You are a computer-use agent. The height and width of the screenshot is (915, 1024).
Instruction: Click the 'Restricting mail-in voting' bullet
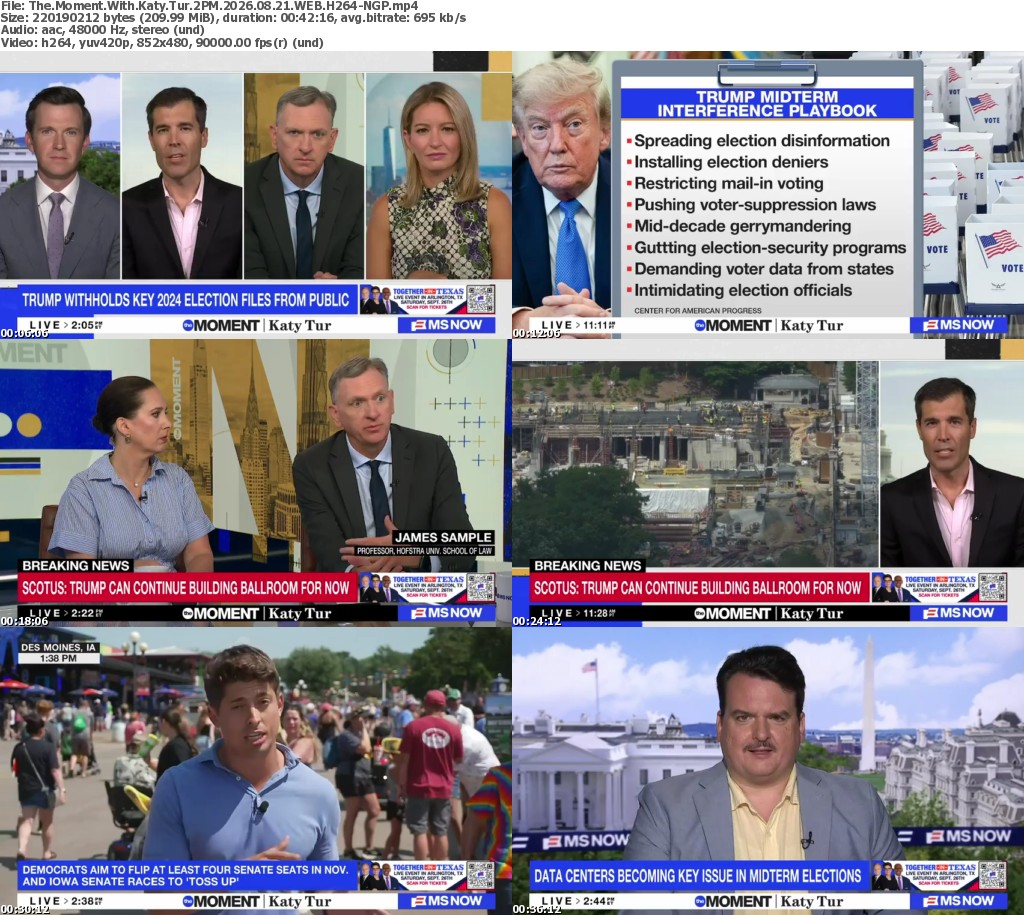pos(728,184)
